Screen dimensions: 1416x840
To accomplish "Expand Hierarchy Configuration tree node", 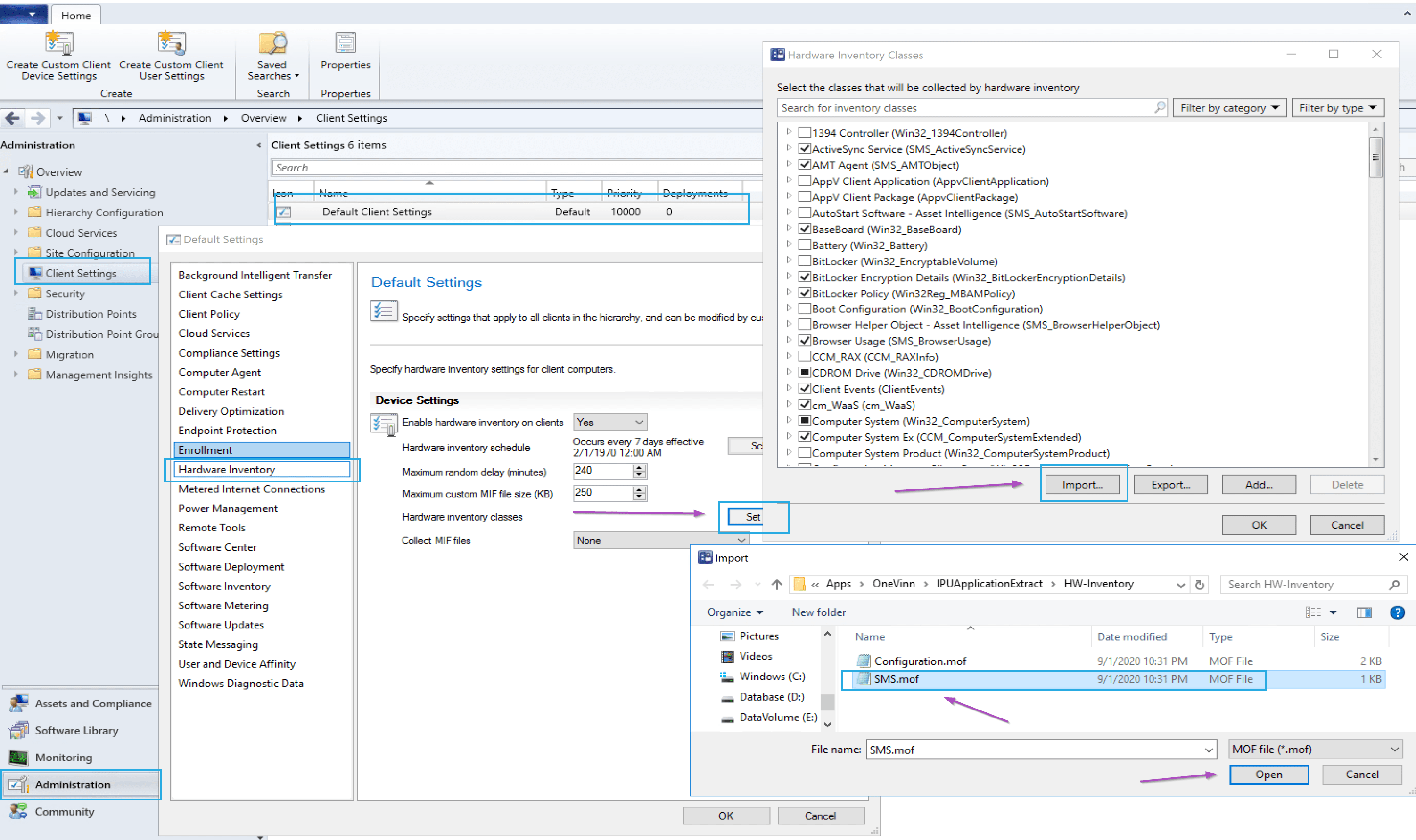I will point(16,212).
